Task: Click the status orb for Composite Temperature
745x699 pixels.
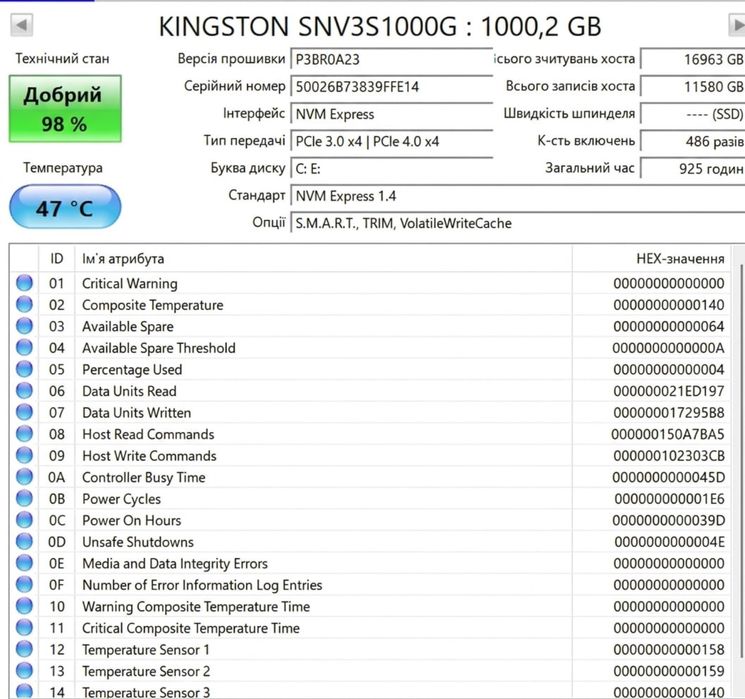Action: pos(24,304)
